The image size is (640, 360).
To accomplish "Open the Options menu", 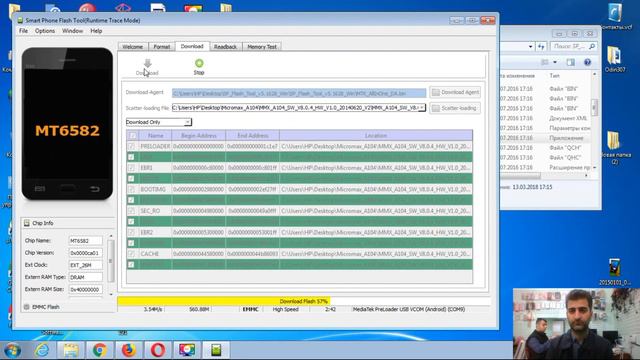I will 44,31.
